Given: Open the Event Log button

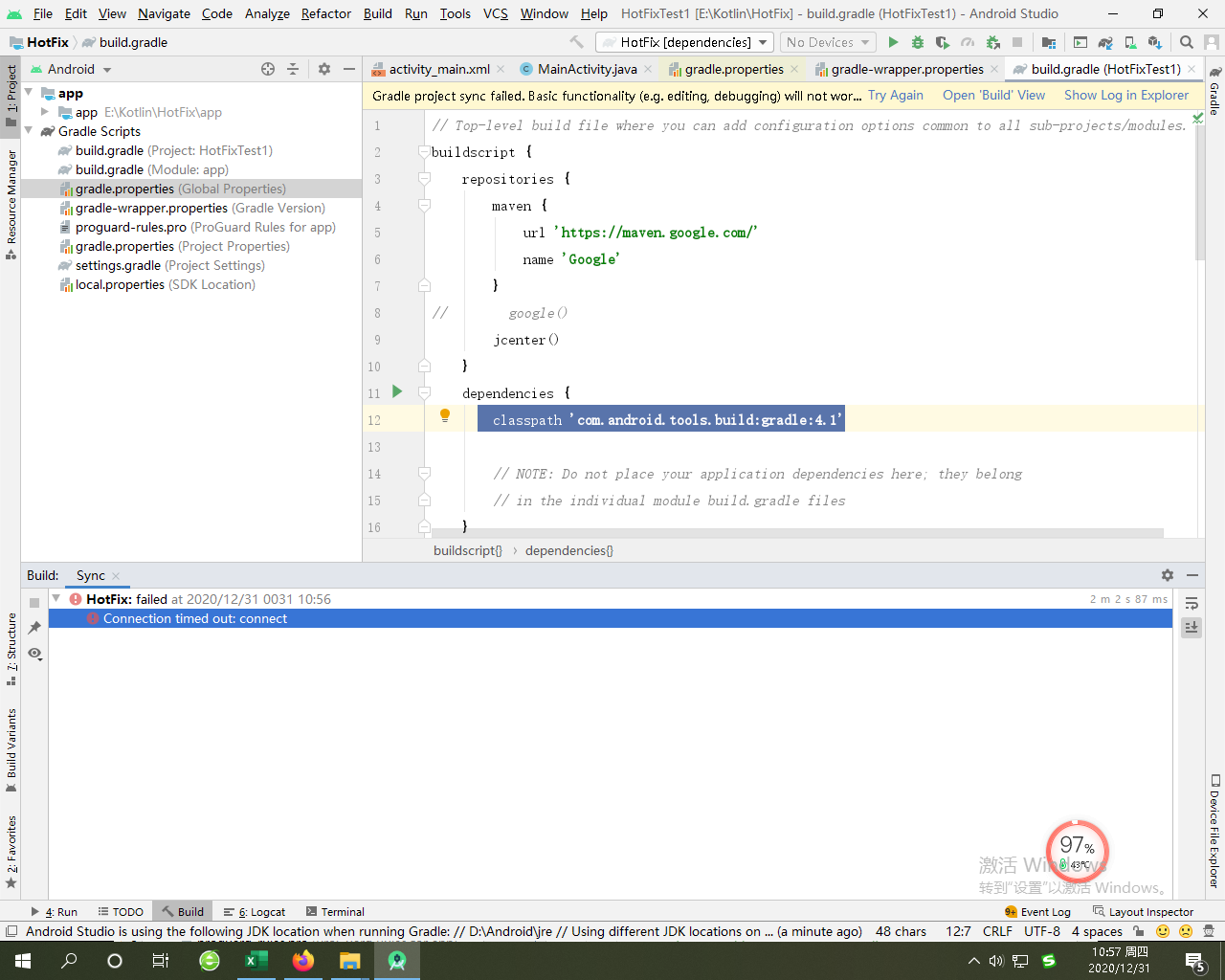Looking at the screenshot, I should 1037,912.
